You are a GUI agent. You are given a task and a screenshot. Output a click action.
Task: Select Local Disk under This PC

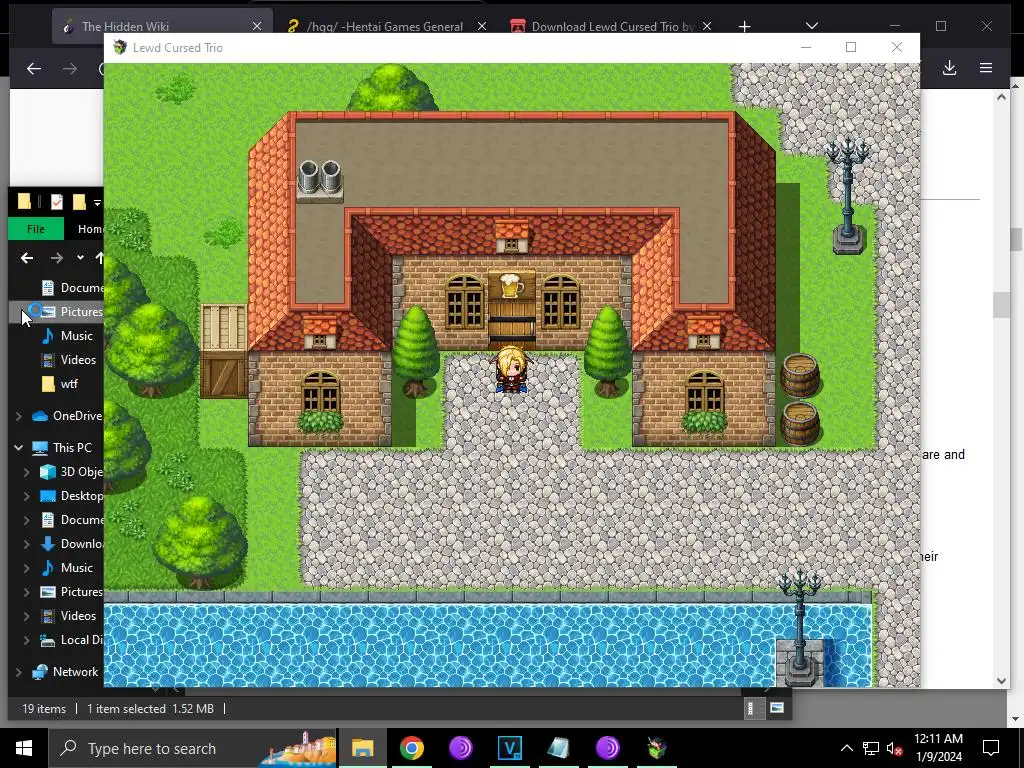pyautogui.click(x=72, y=640)
